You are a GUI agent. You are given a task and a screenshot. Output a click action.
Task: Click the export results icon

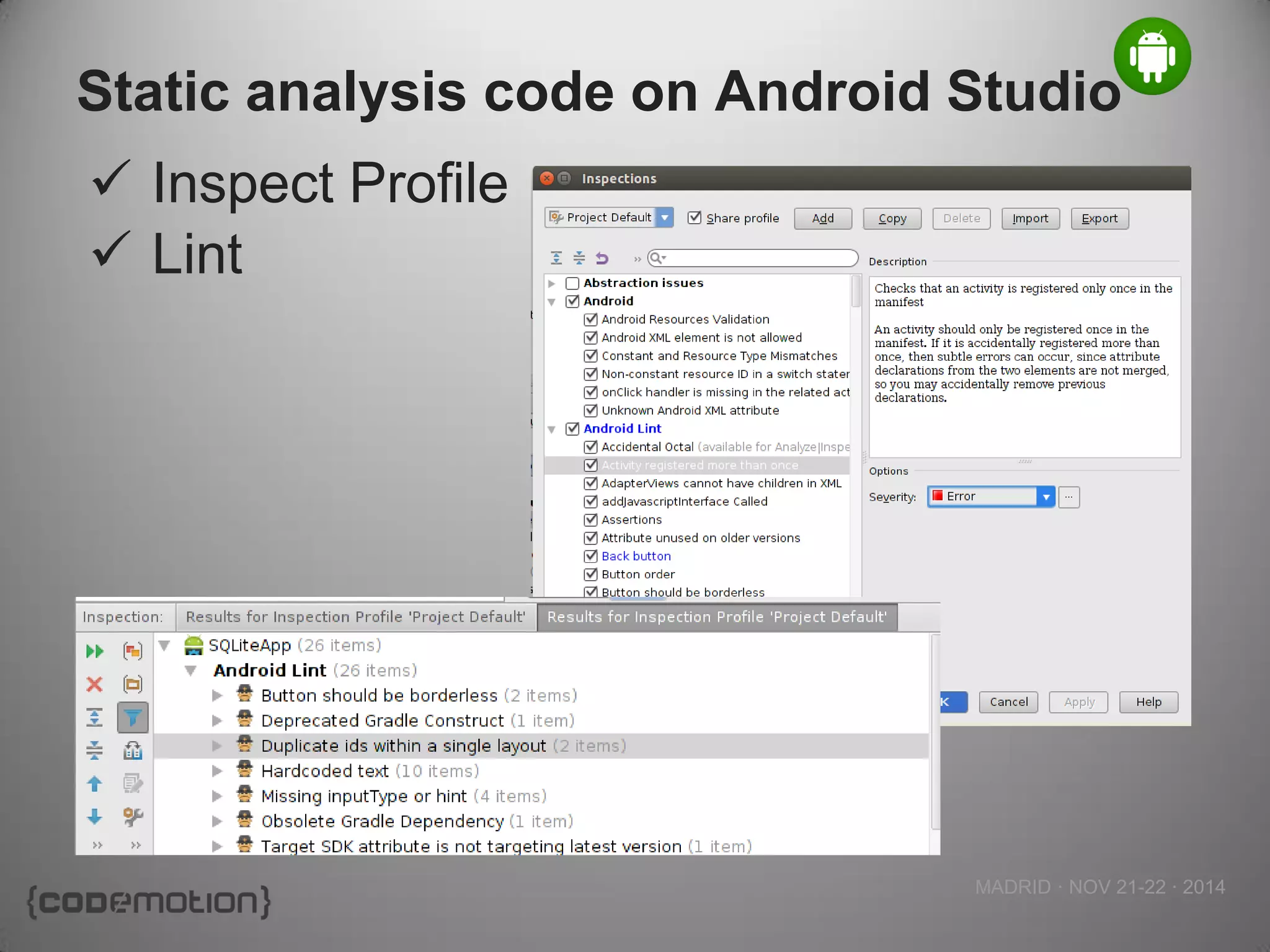click(x=133, y=784)
